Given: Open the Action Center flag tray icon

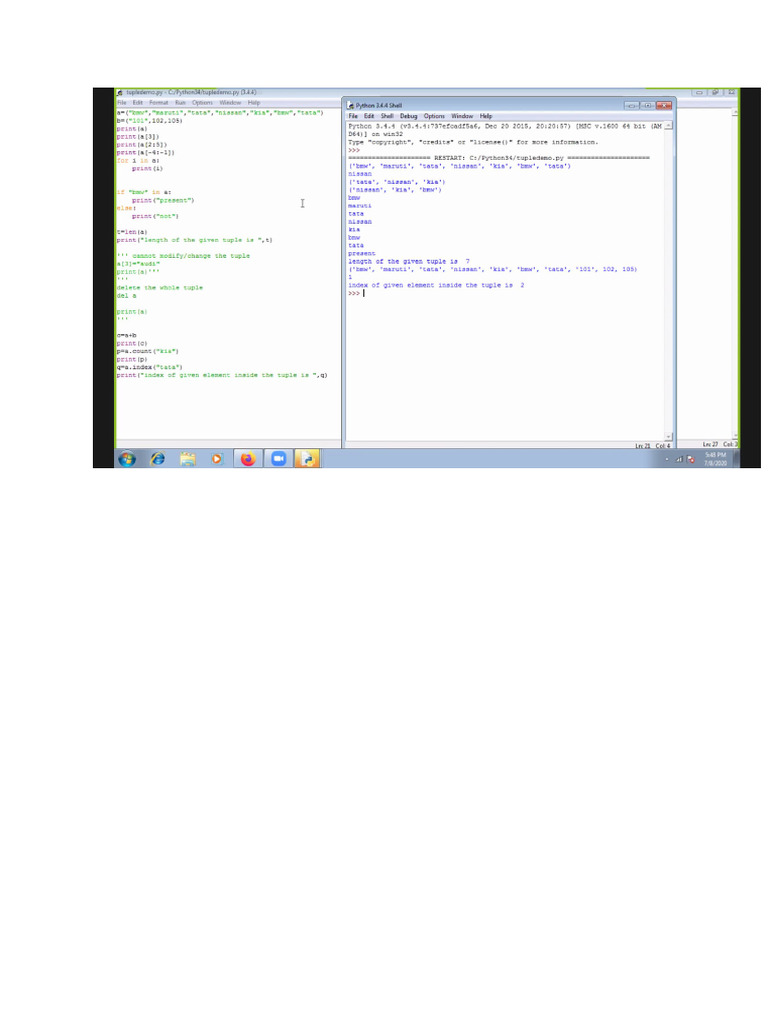Looking at the screenshot, I should point(690,460).
